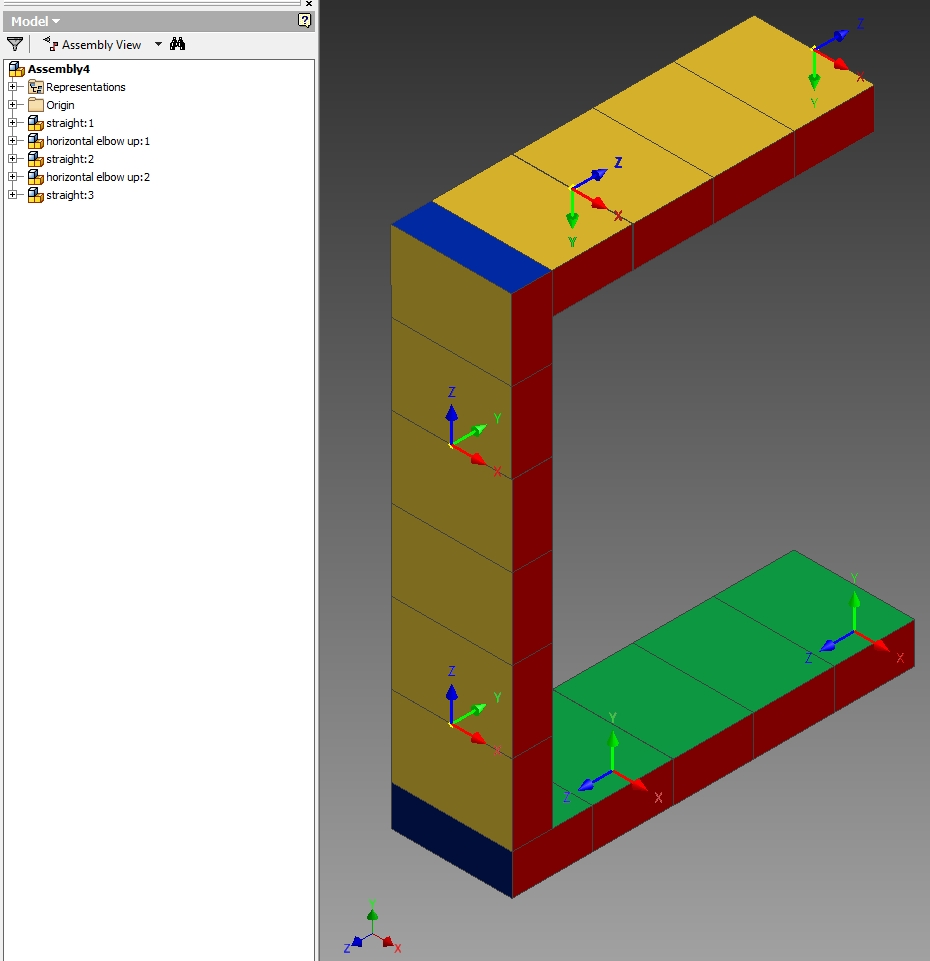
Task: Select the horizontal elbow up:1 component
Action: pyautogui.click(x=98, y=141)
